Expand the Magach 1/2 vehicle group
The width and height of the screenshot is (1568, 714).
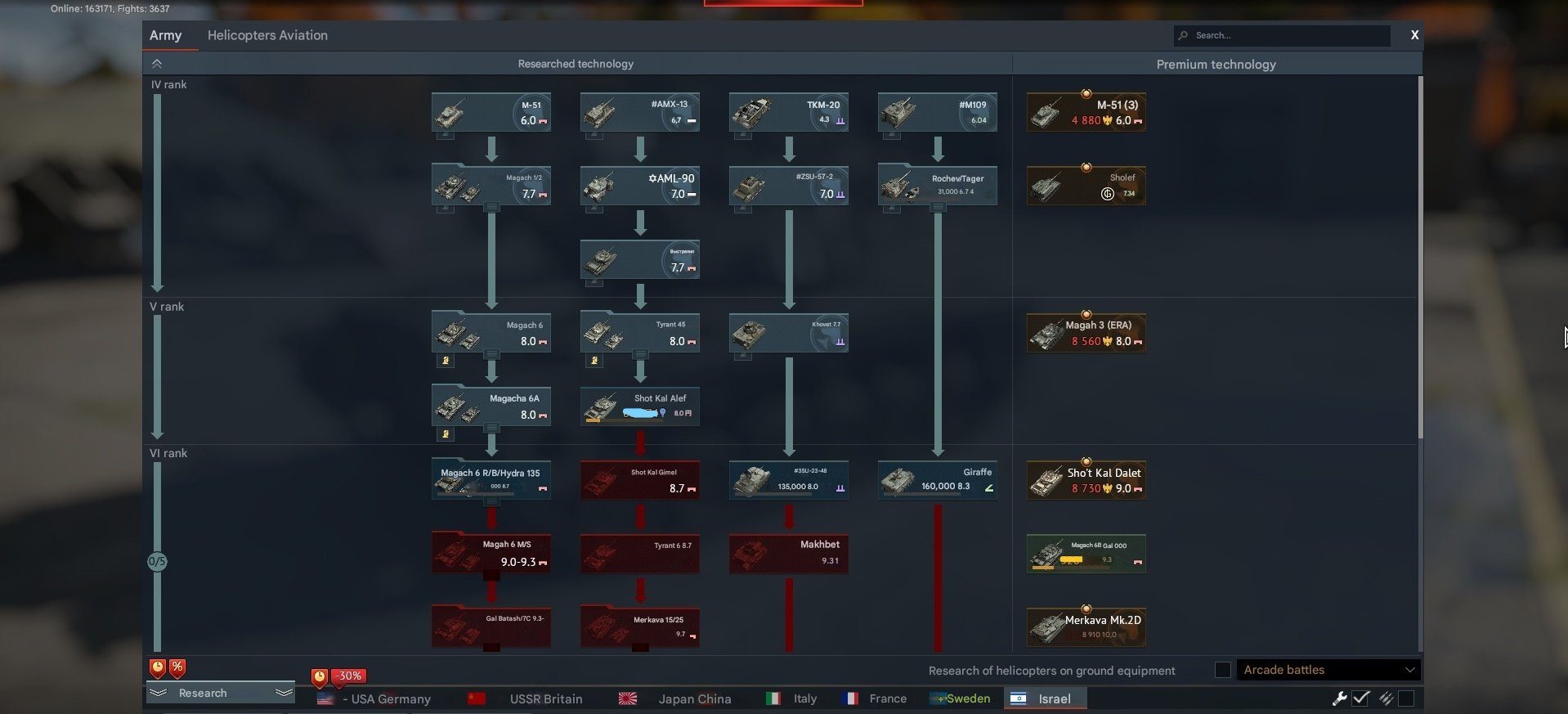coord(491,208)
